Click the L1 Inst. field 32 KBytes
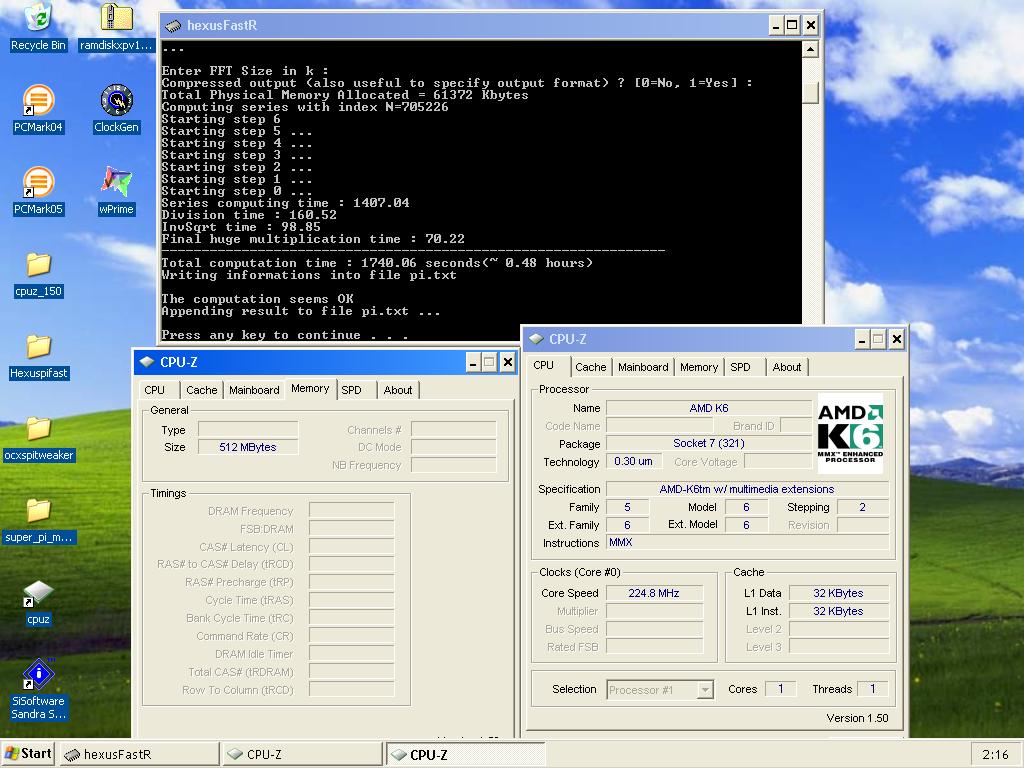The width and height of the screenshot is (1024, 768). 838,611
